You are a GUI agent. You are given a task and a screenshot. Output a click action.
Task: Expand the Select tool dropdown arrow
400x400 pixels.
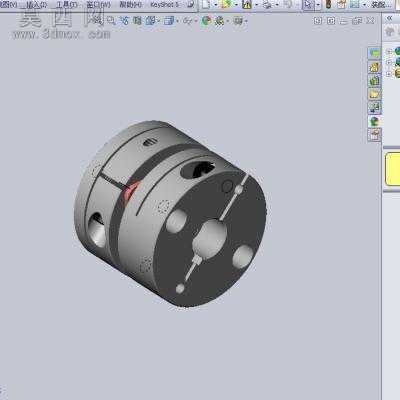(318, 5)
